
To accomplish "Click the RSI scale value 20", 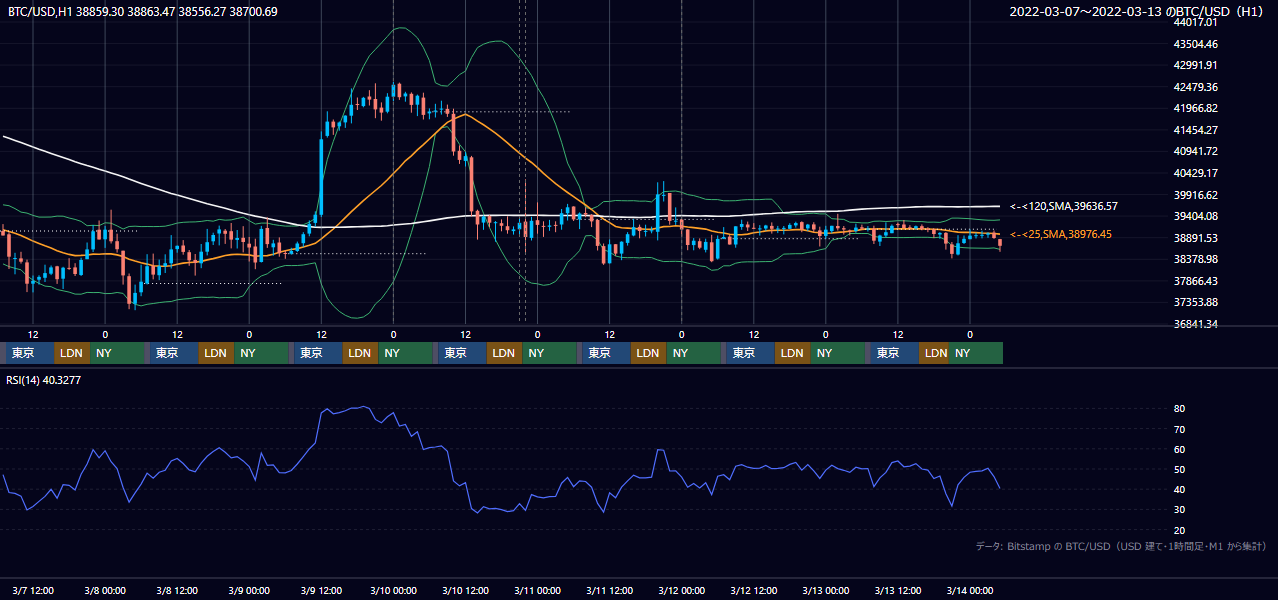I will click(1179, 530).
